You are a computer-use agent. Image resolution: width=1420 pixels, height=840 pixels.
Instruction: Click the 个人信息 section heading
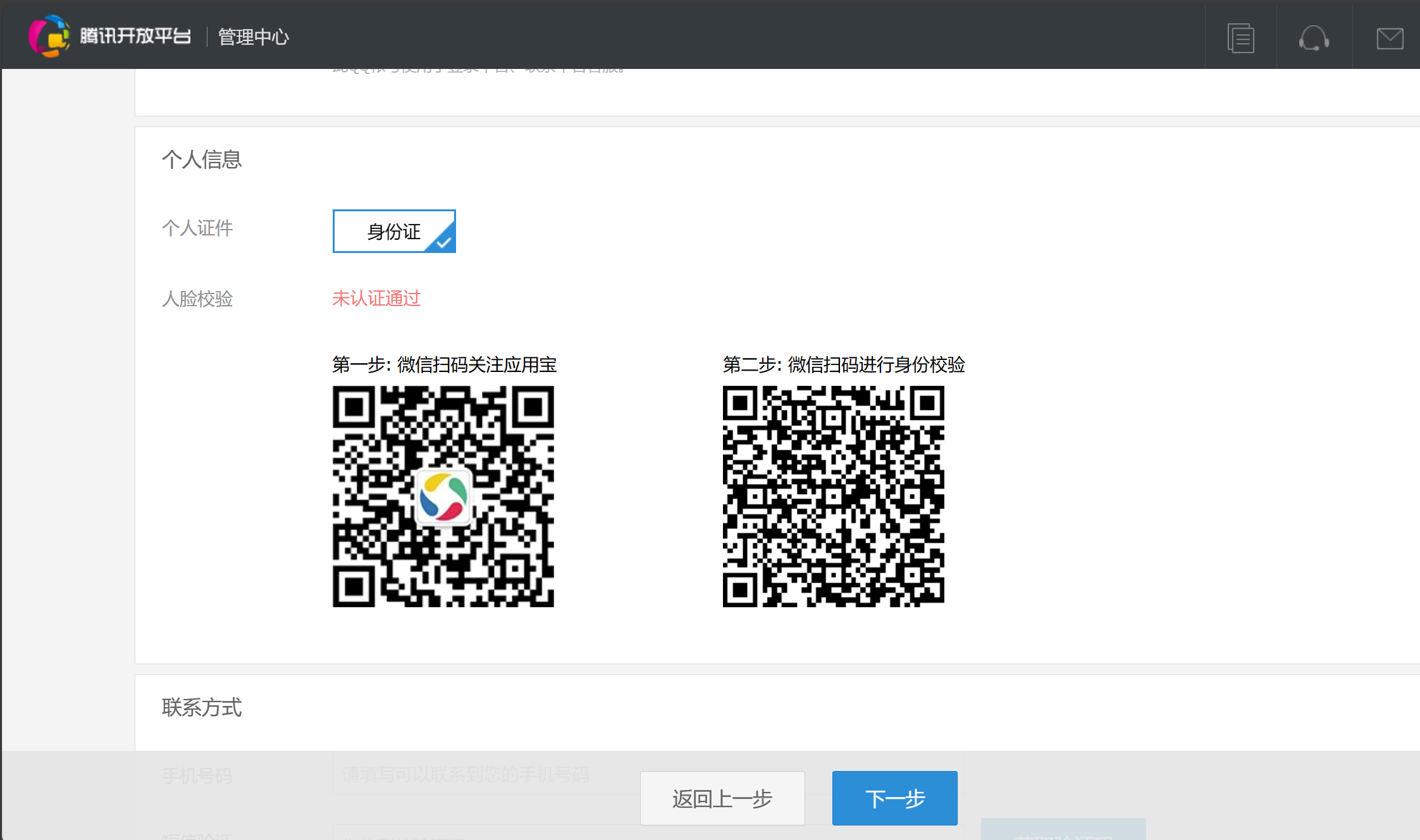point(202,159)
